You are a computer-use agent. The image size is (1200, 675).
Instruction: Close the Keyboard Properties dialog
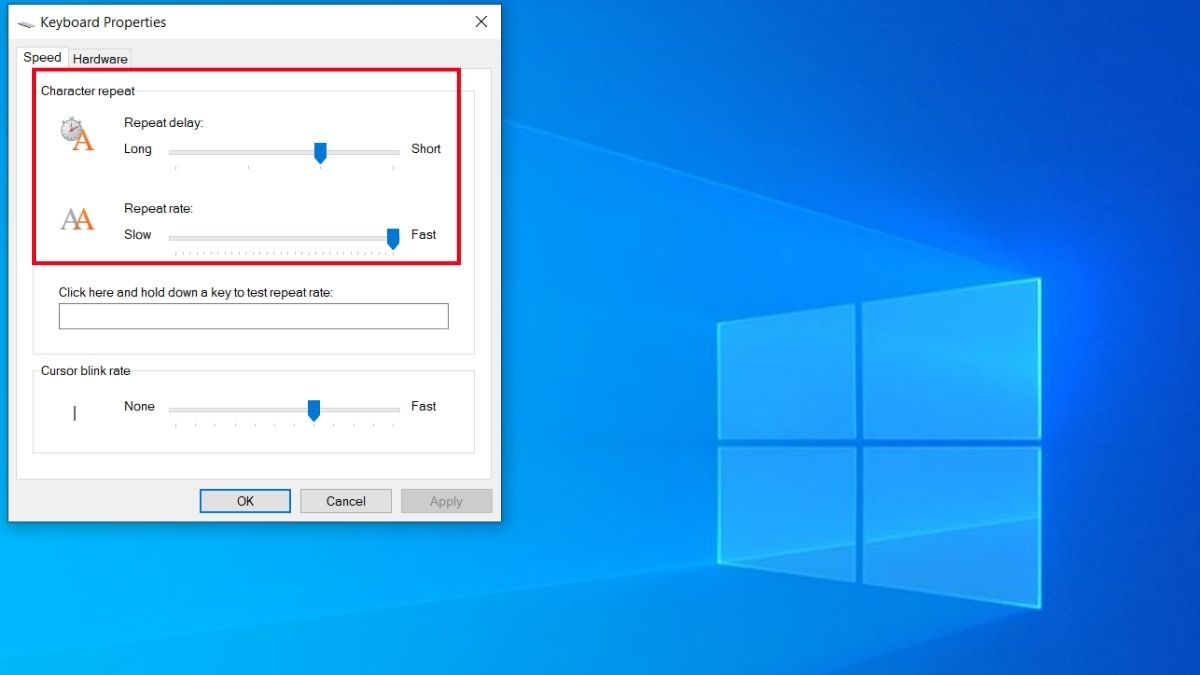481,21
